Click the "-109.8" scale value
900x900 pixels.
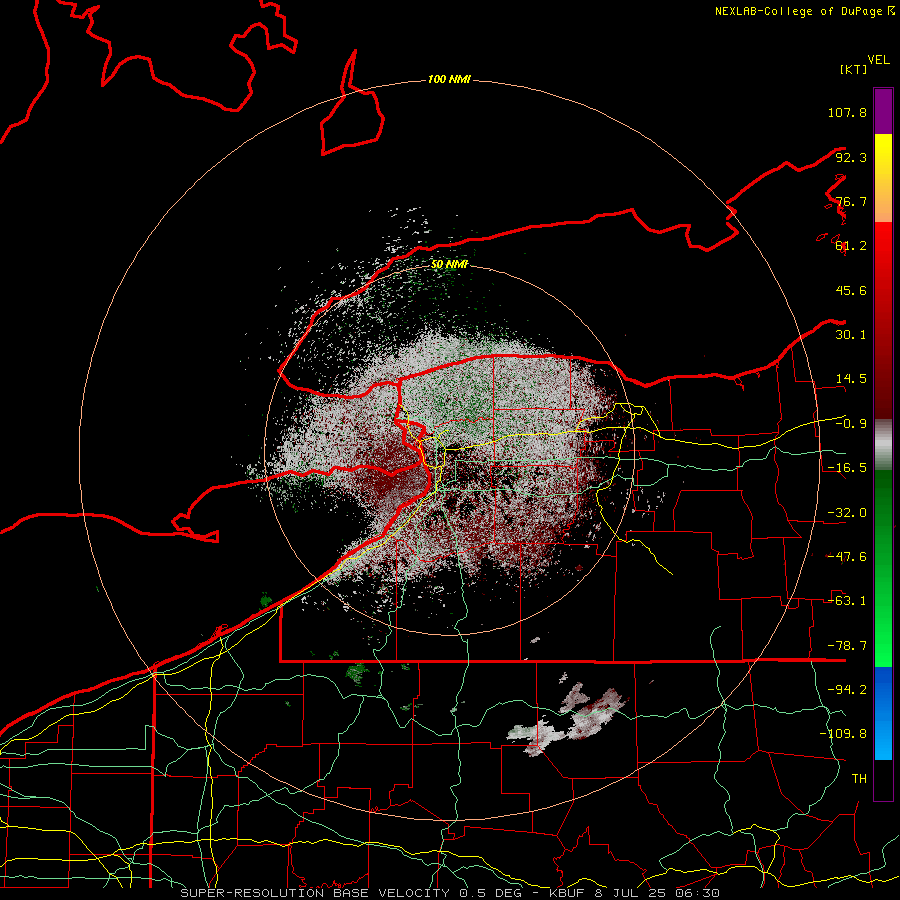tap(843, 734)
